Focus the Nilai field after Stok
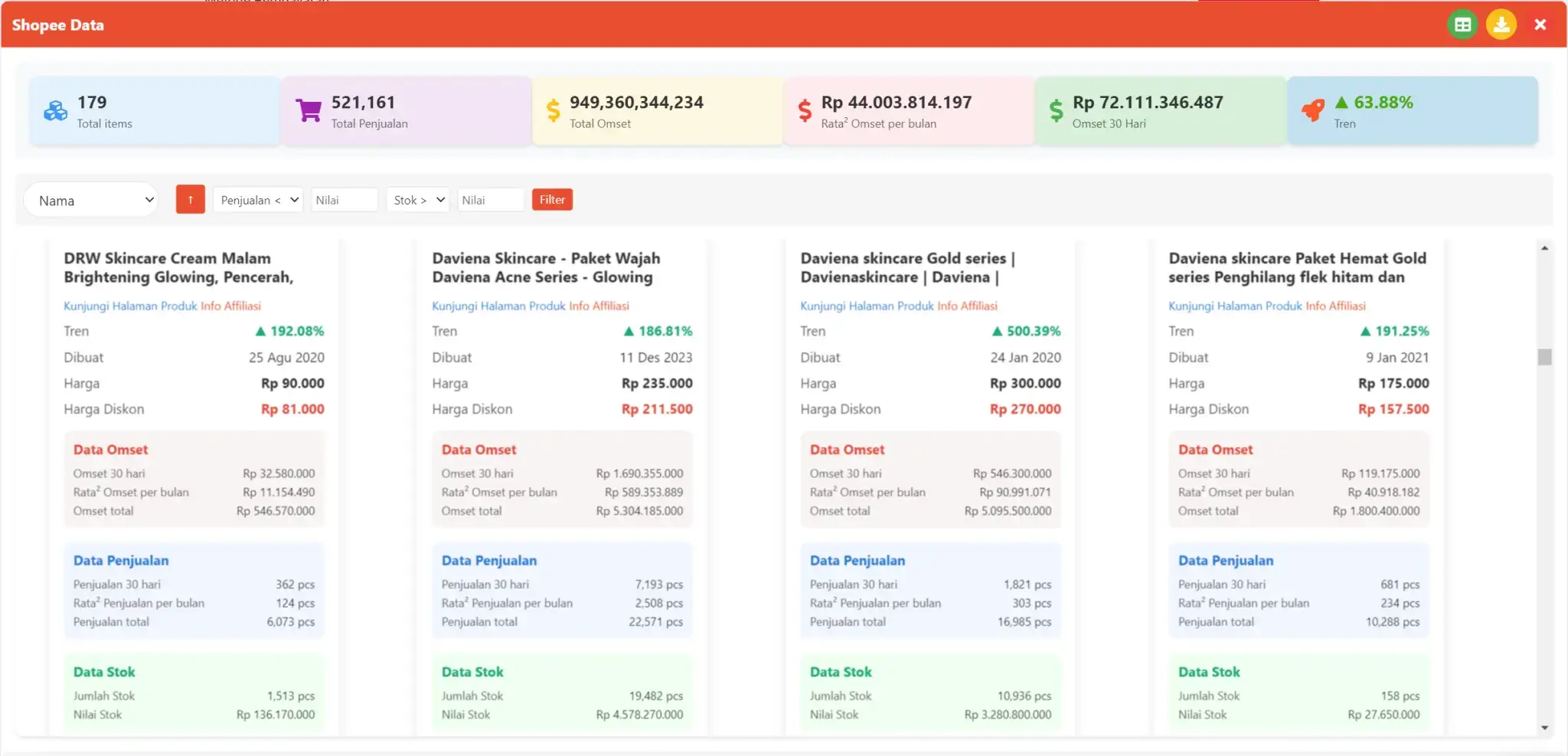The width and height of the screenshot is (1568, 756). 491,200
